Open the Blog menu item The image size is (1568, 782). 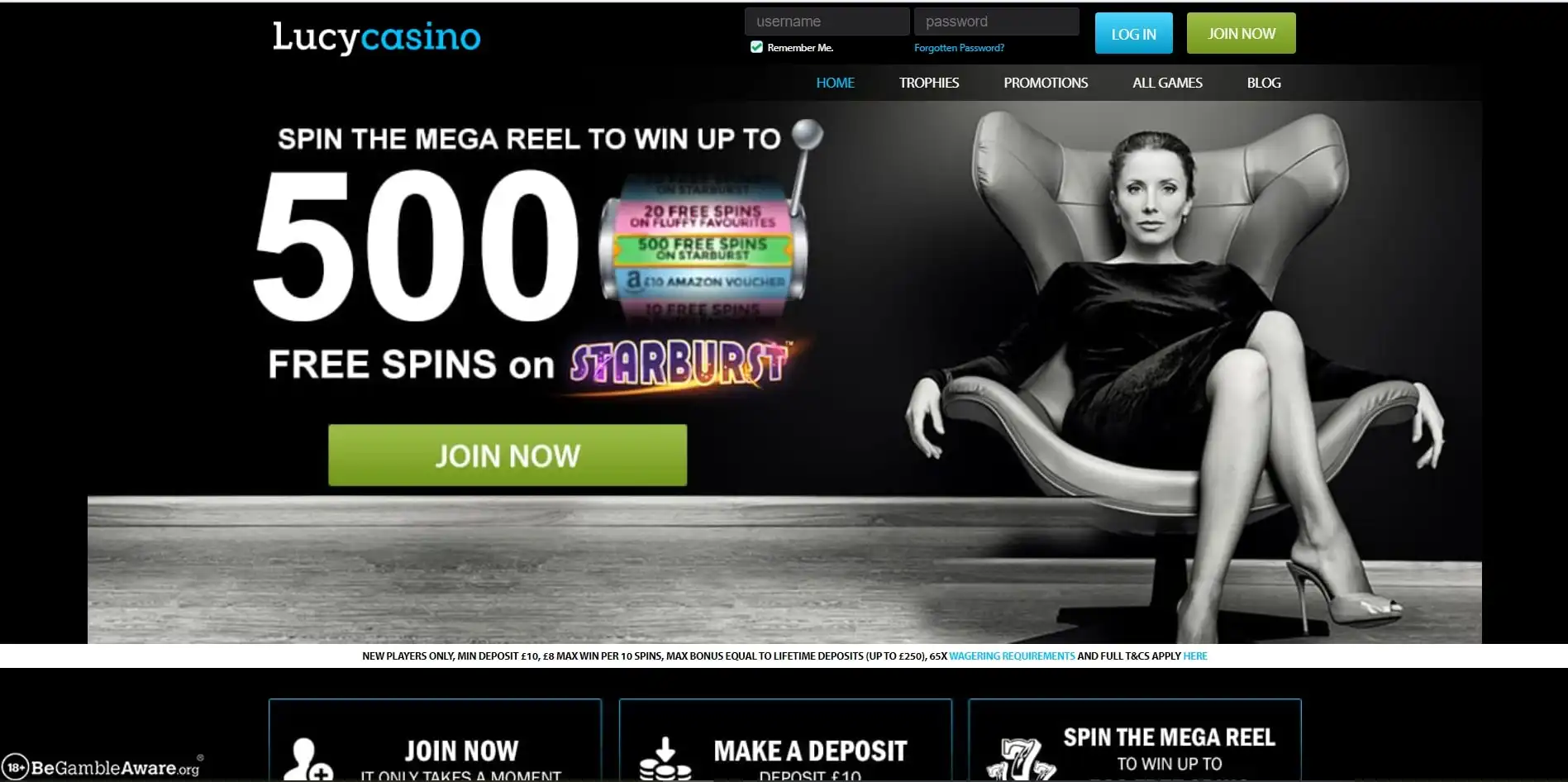click(x=1264, y=83)
